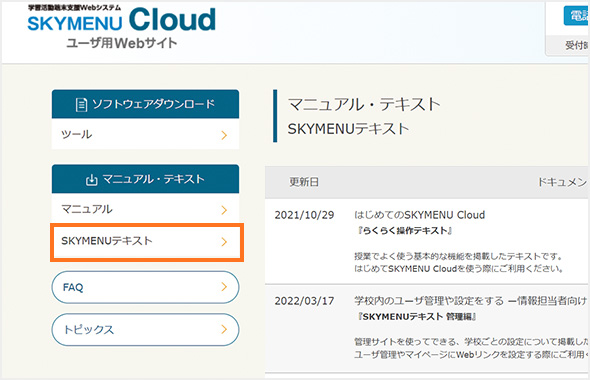The height and width of the screenshot is (380, 590).
Task: Click the arrow icon in the トピックス button
Action: [x=224, y=329]
